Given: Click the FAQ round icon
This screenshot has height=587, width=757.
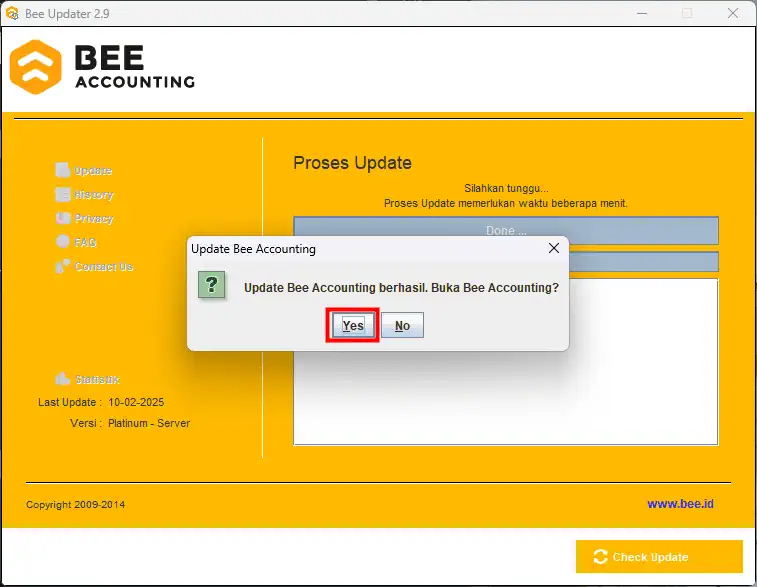Looking at the screenshot, I should (x=63, y=241).
